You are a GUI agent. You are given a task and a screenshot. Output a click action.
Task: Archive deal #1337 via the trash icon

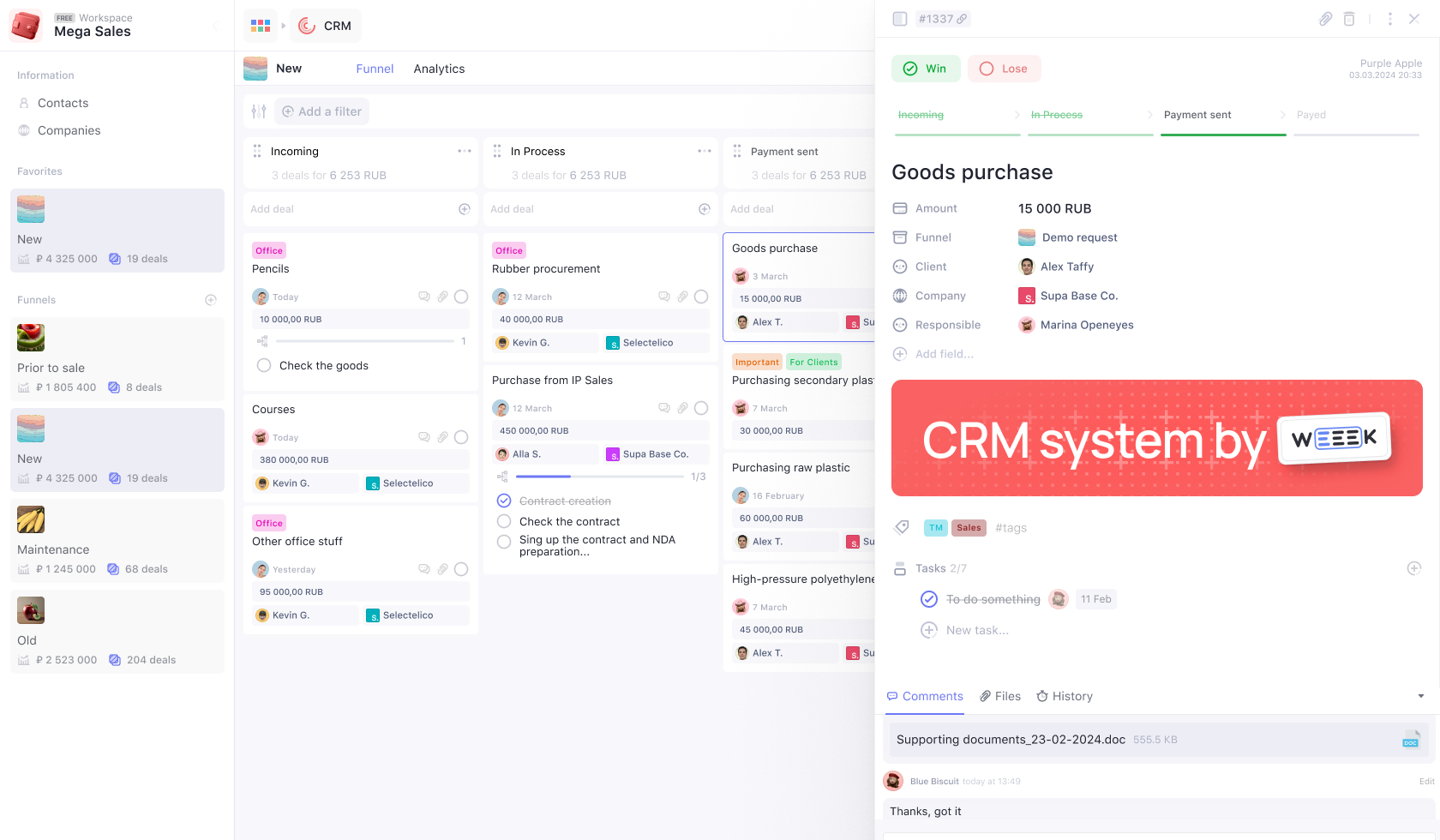click(1349, 18)
